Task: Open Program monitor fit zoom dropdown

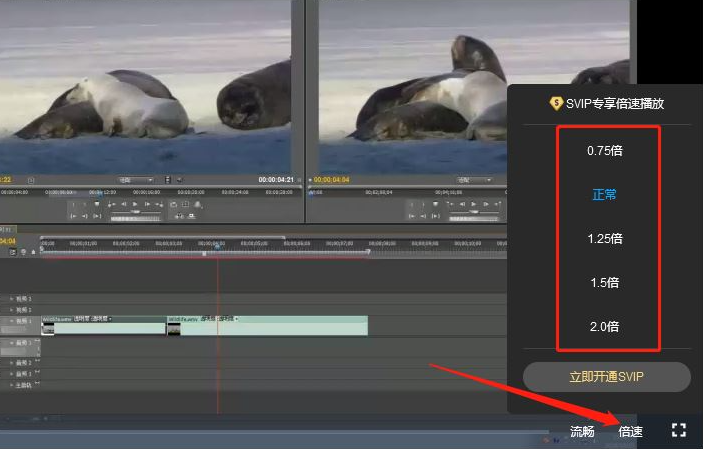Action: point(474,180)
